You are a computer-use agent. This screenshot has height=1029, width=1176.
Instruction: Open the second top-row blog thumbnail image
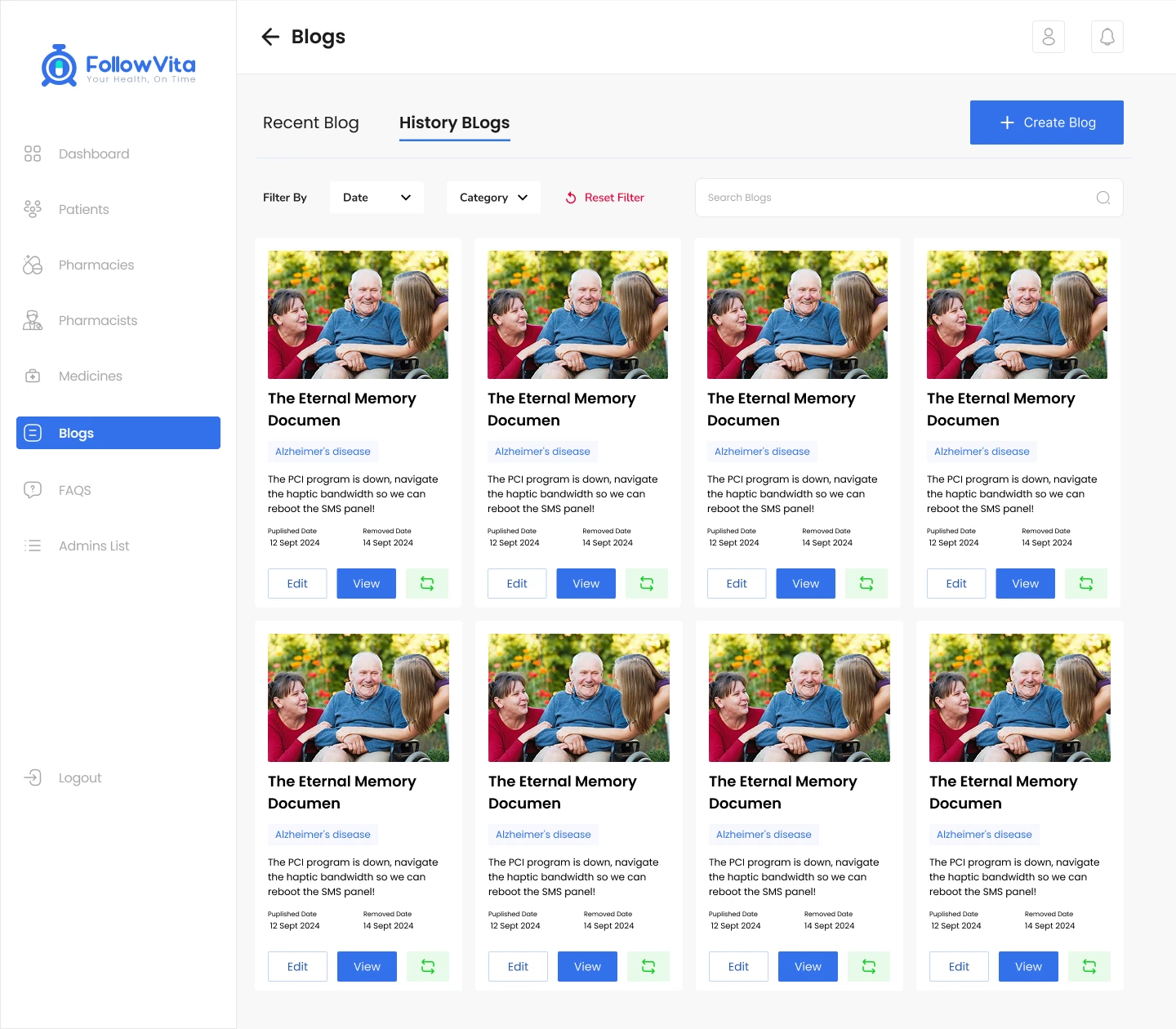click(x=577, y=314)
